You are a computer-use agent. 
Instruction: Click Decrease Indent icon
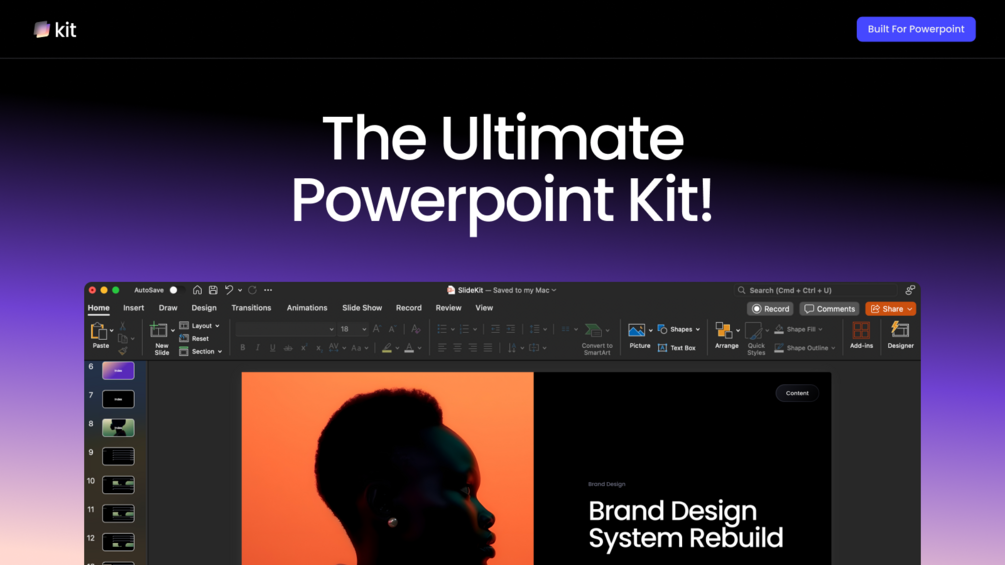coord(495,329)
